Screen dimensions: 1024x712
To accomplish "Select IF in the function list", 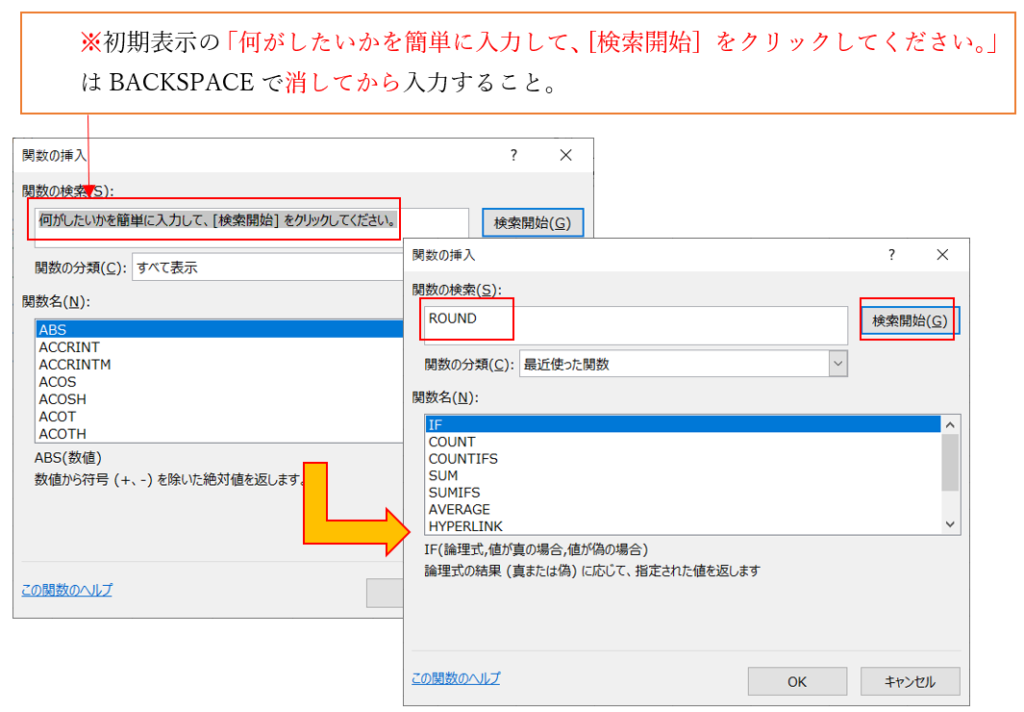I will point(680,425).
